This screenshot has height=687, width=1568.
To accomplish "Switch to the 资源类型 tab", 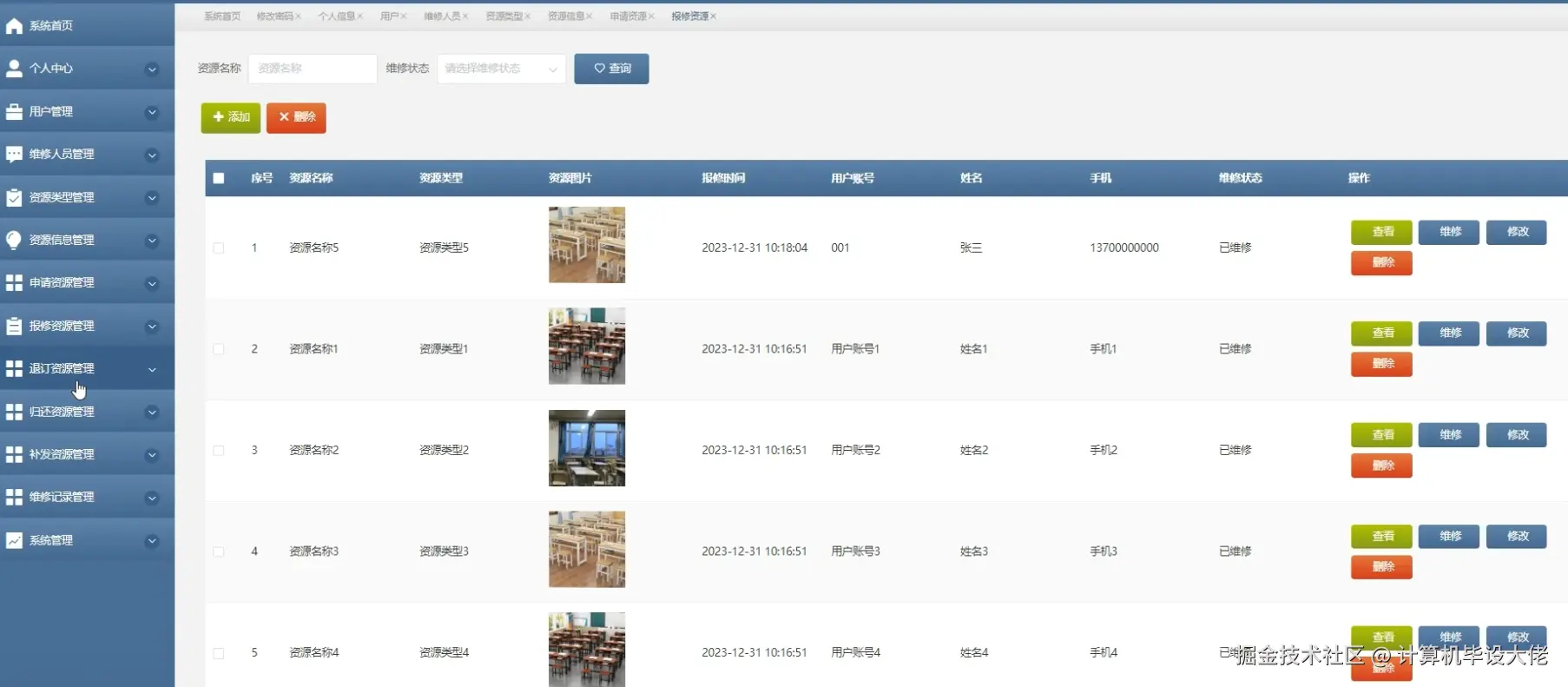I will pyautogui.click(x=504, y=17).
